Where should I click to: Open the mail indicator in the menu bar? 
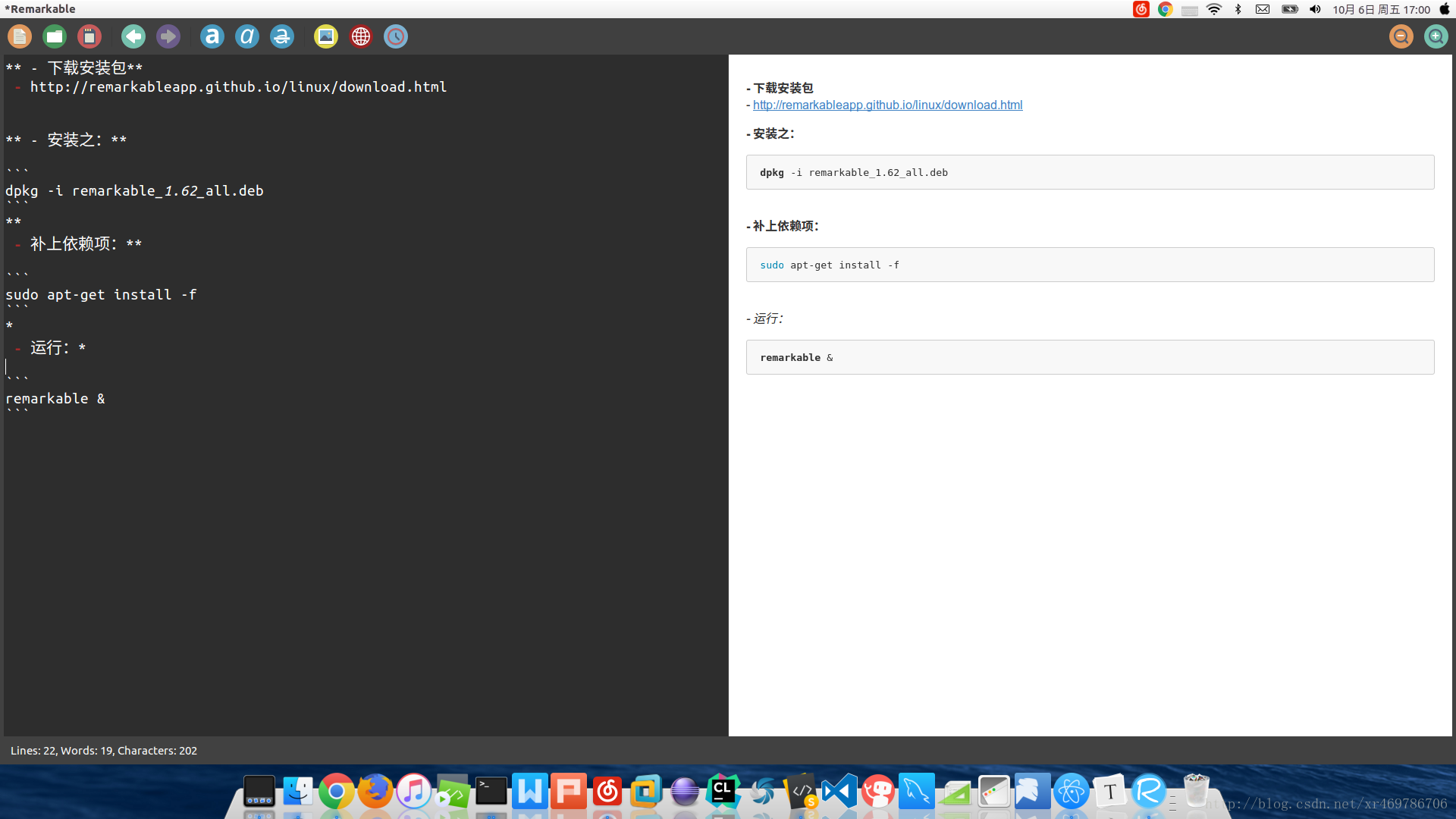tap(1263, 9)
